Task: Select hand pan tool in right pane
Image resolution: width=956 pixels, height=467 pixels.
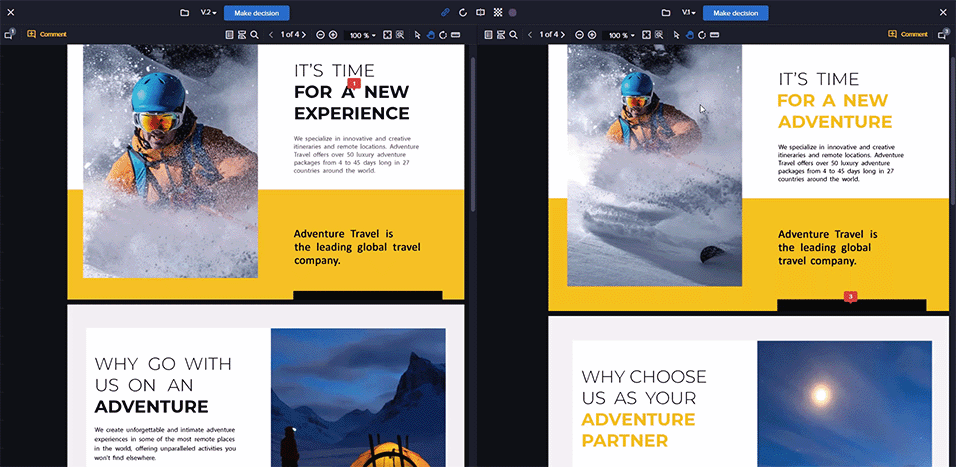Action: 690,35
